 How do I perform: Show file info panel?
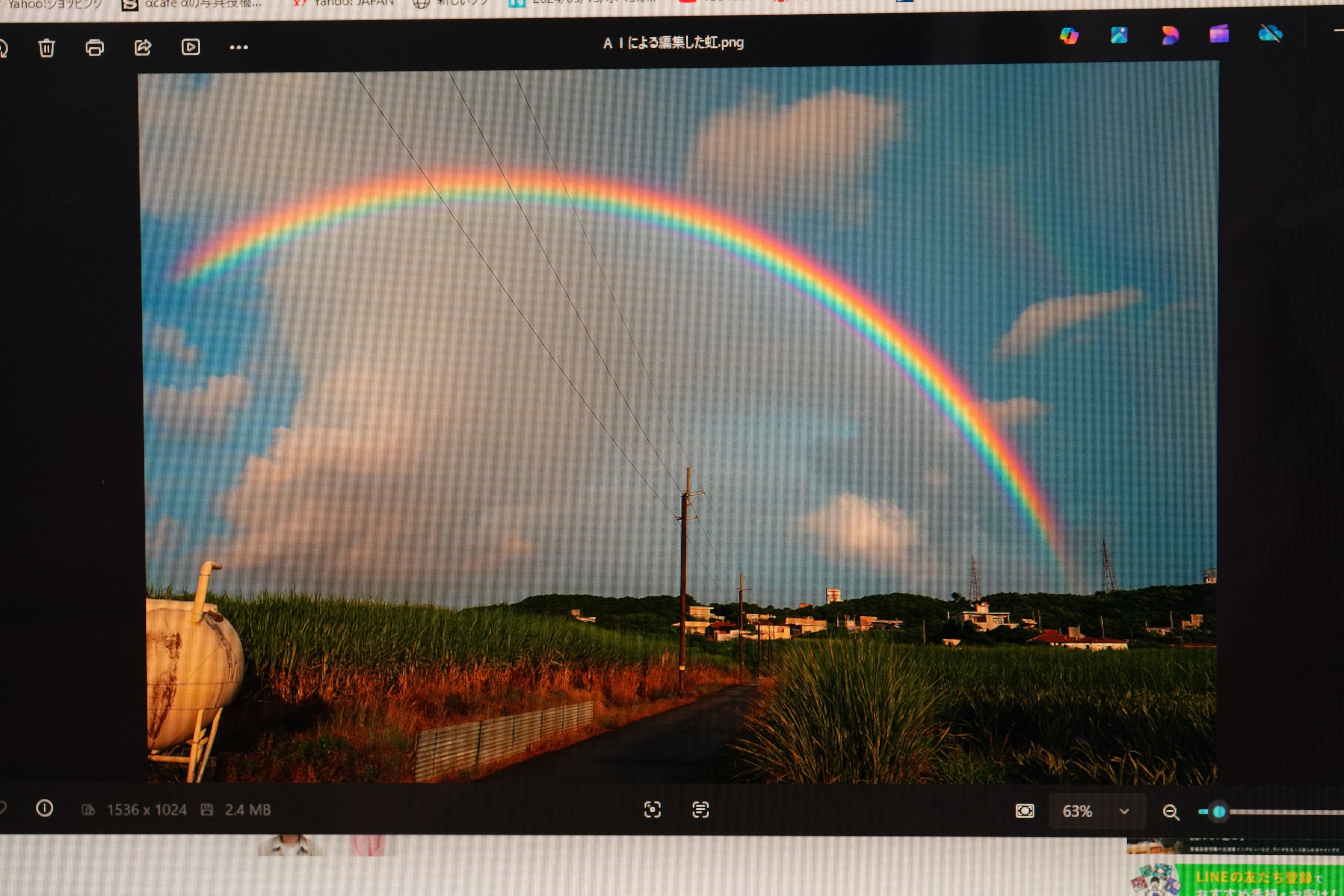45,808
